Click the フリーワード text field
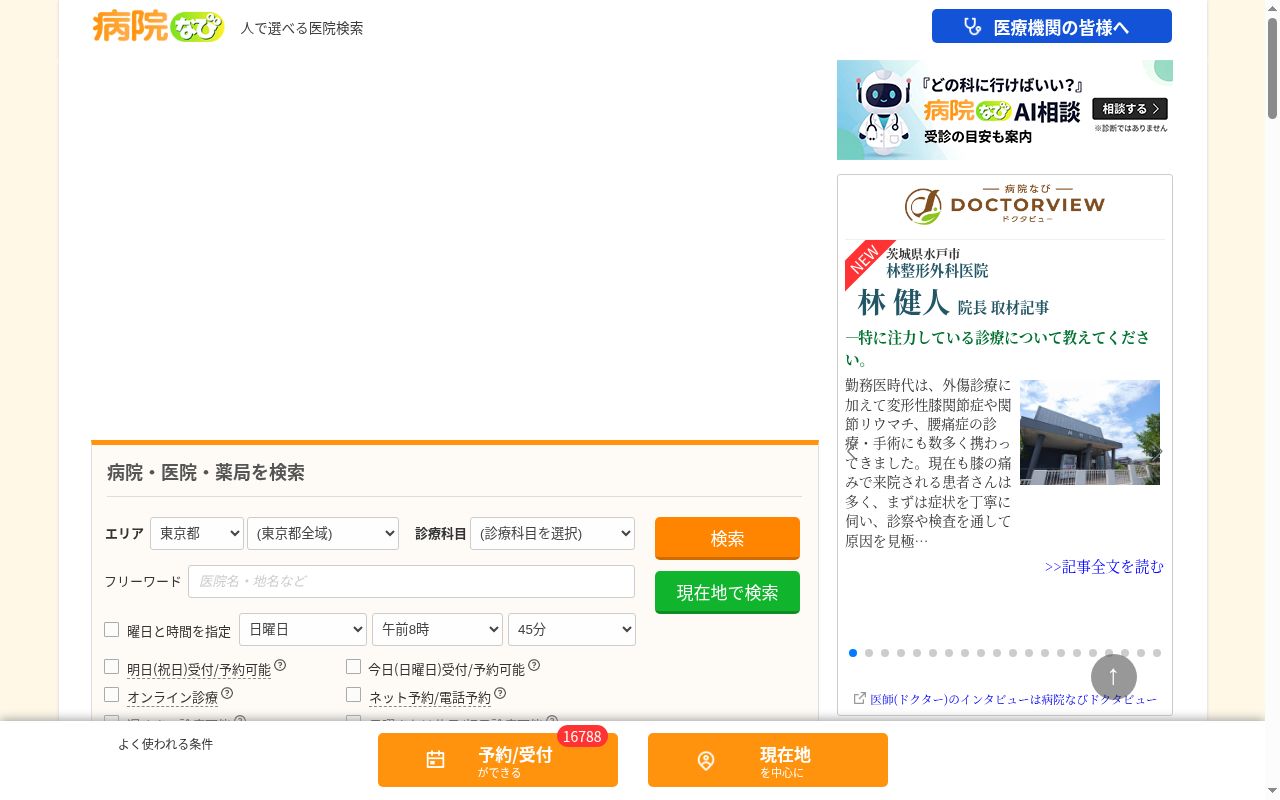Image resolution: width=1280 pixels, height=800 pixels. (x=411, y=581)
